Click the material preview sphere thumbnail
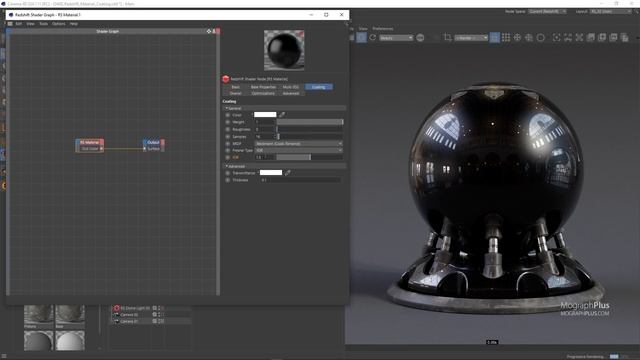This screenshot has height=360, width=640. point(284,50)
